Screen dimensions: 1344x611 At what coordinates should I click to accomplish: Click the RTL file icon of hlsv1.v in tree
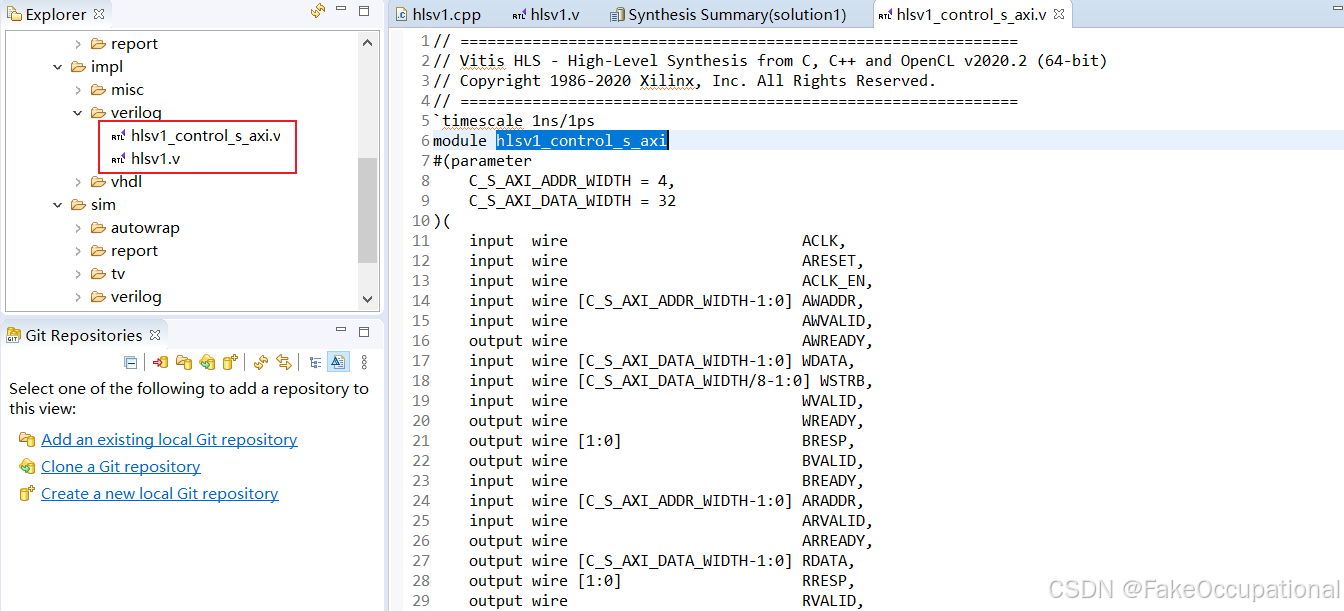(x=118, y=159)
